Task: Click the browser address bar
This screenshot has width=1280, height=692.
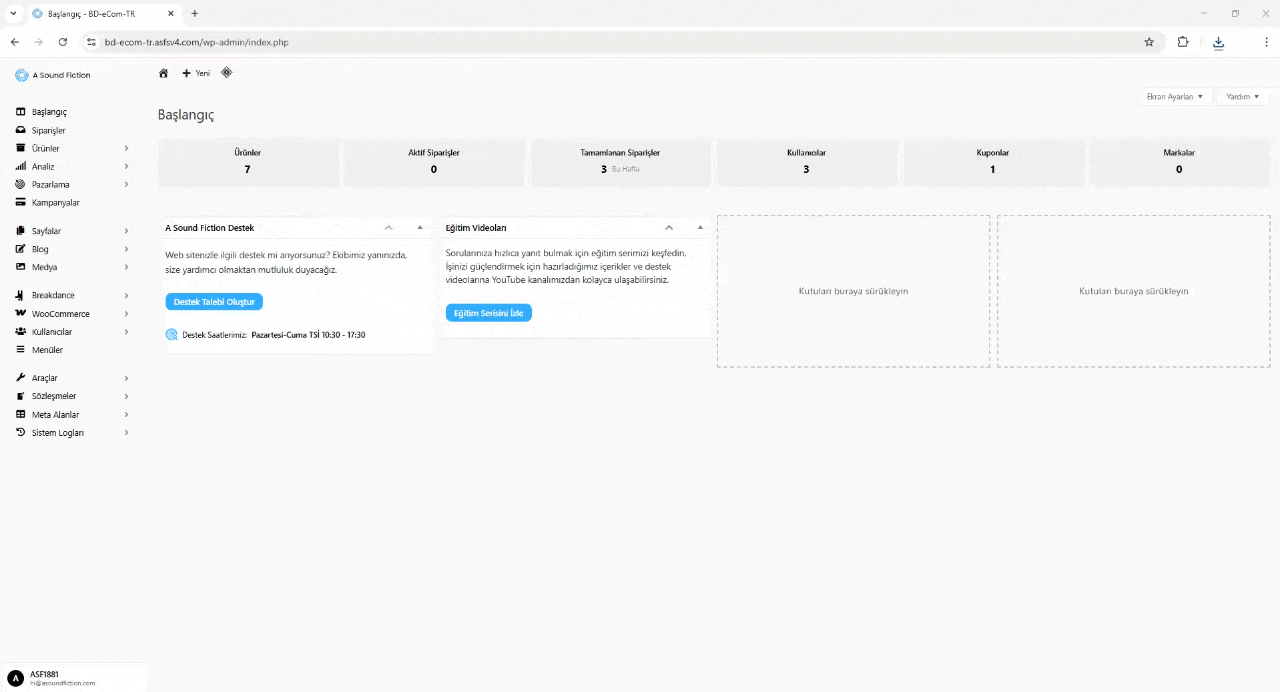Action: tap(300, 42)
